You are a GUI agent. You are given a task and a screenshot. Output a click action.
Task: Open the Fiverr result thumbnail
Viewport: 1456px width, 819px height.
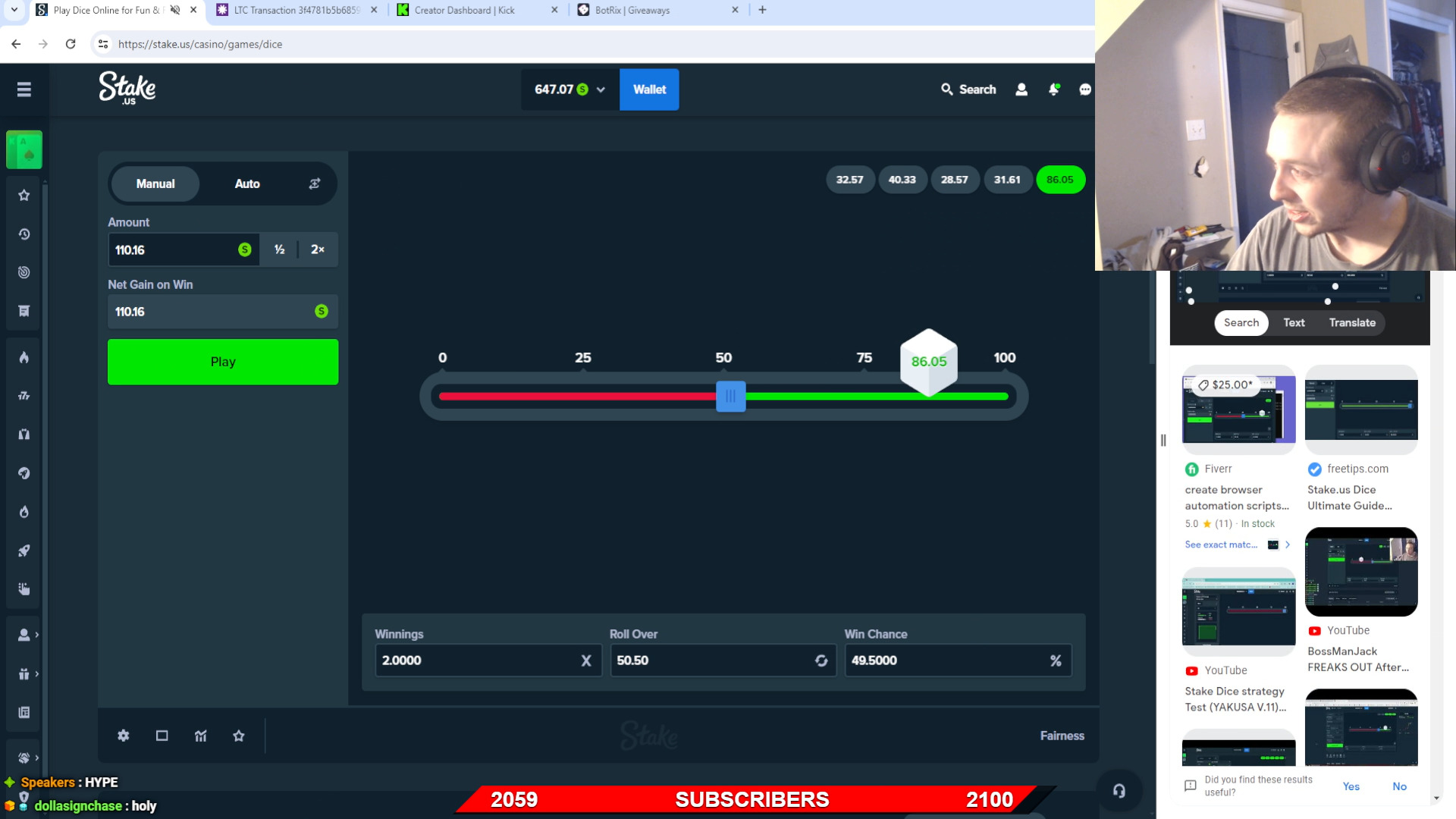pyautogui.click(x=1238, y=409)
